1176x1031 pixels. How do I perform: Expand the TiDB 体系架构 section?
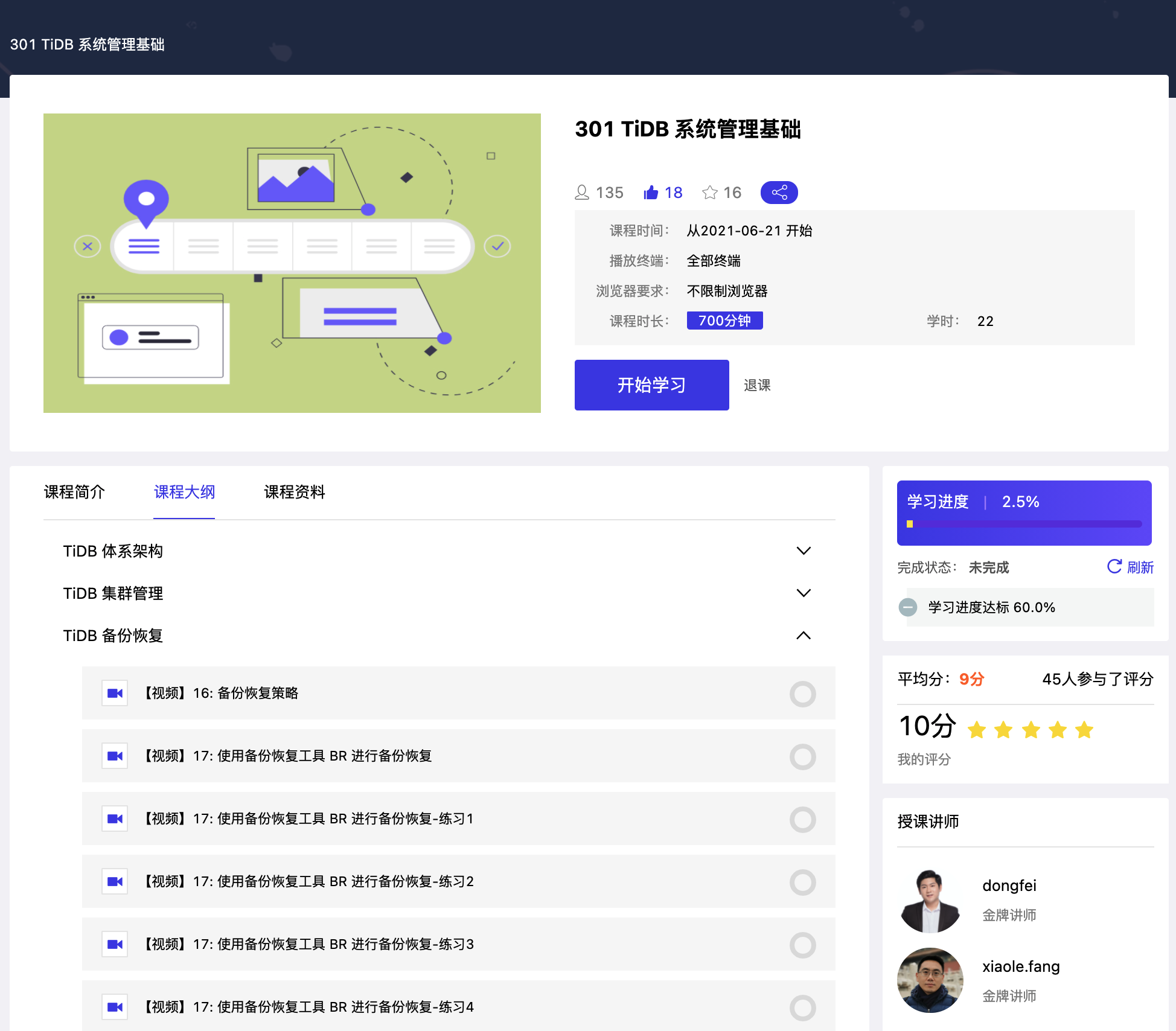(x=803, y=551)
